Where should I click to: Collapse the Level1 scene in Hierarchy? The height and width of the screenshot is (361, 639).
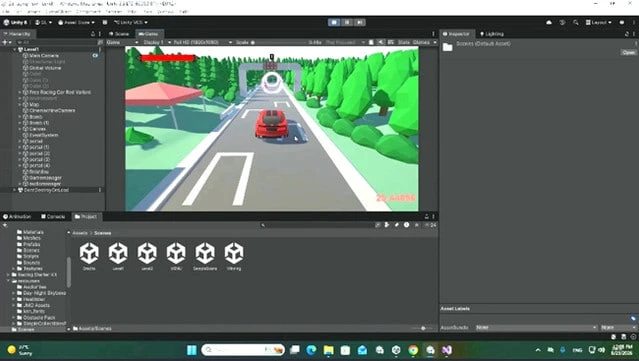(15, 49)
